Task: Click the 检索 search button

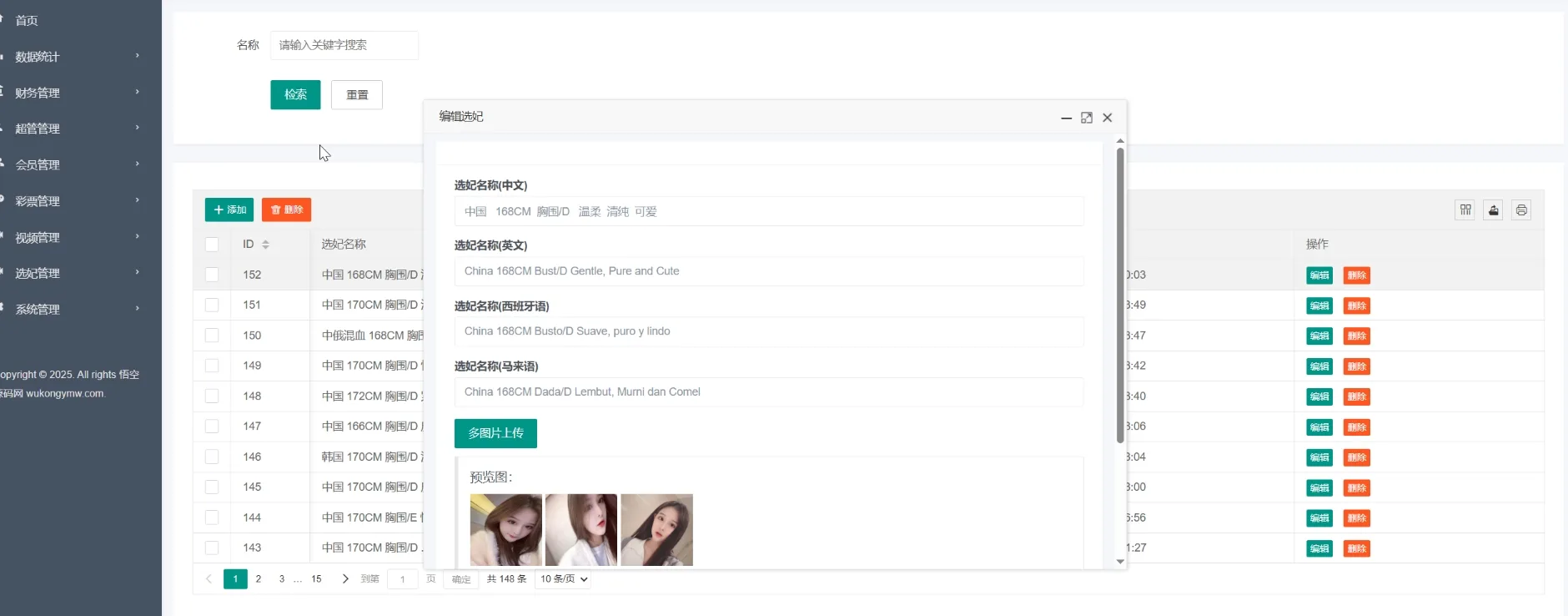Action: (x=295, y=95)
